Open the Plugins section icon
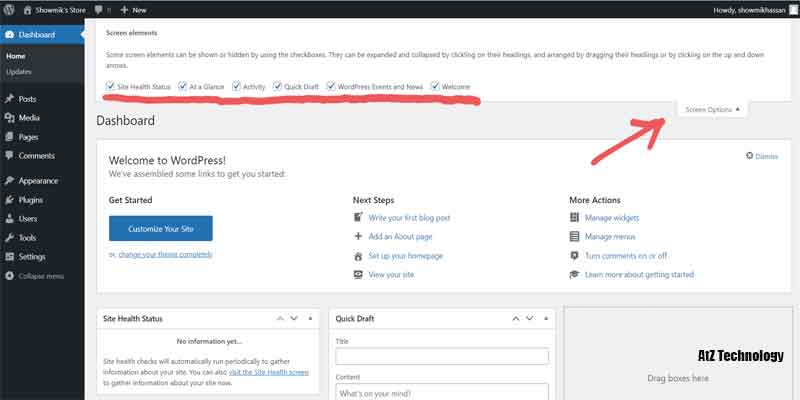Screen dimensions: 800x400 point(9,200)
